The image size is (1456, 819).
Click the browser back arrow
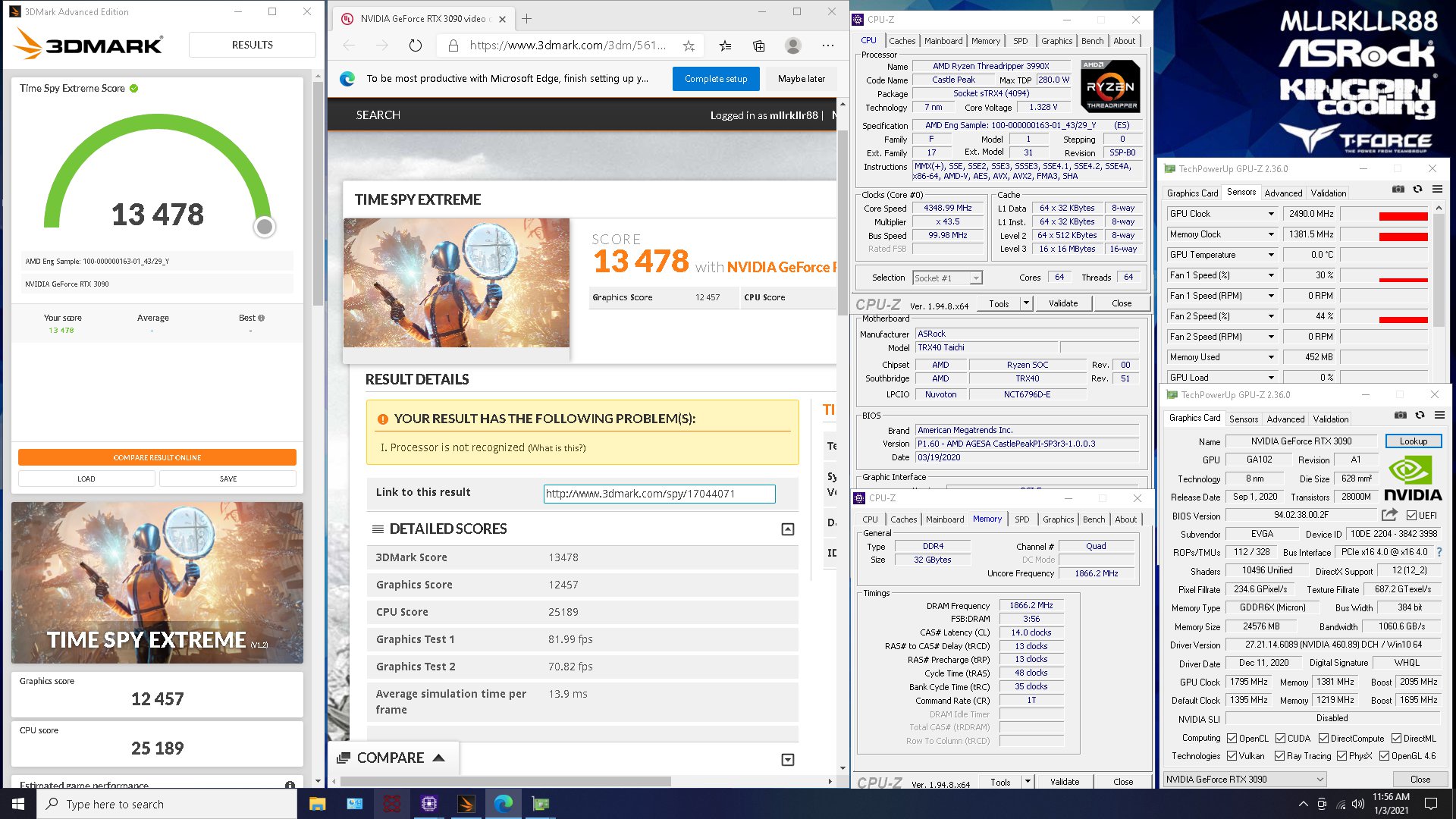click(x=349, y=45)
